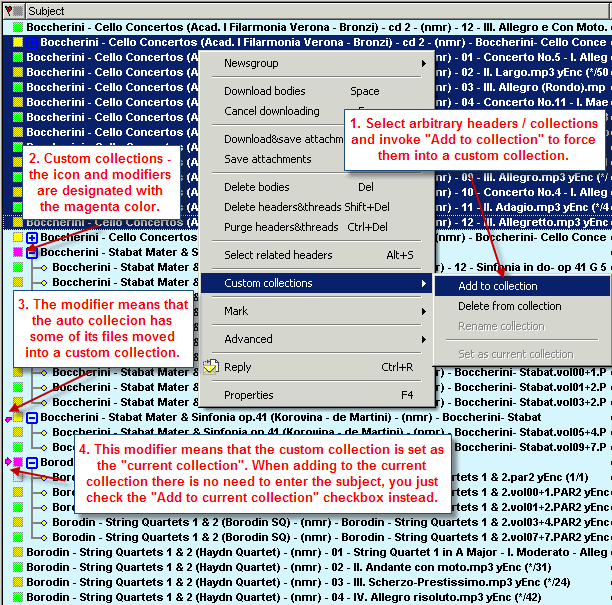Click yellow icon of selected Cello Concertos collection
The image size is (612, 605).
point(17,43)
